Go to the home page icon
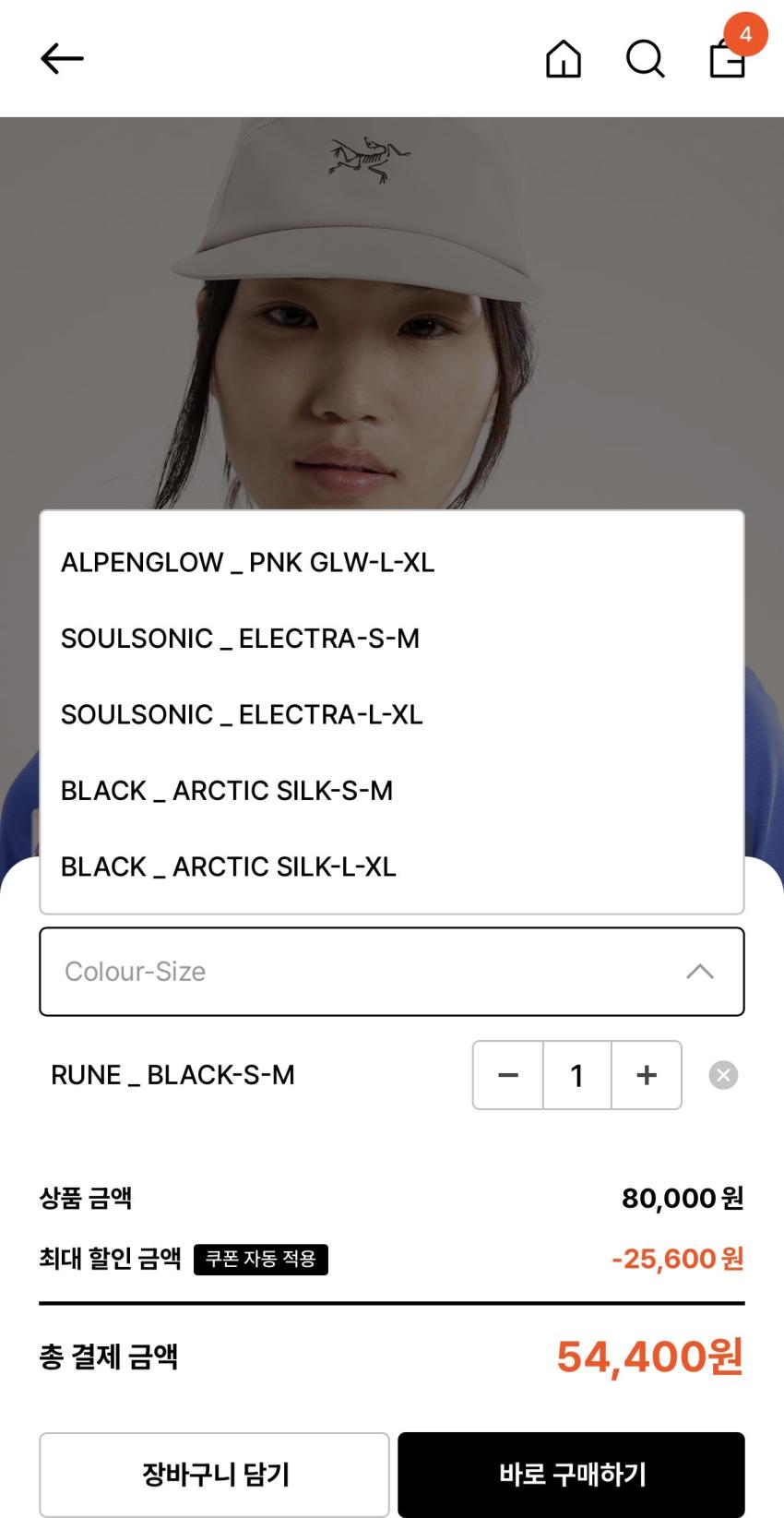The height and width of the screenshot is (1518, 784). [564, 60]
